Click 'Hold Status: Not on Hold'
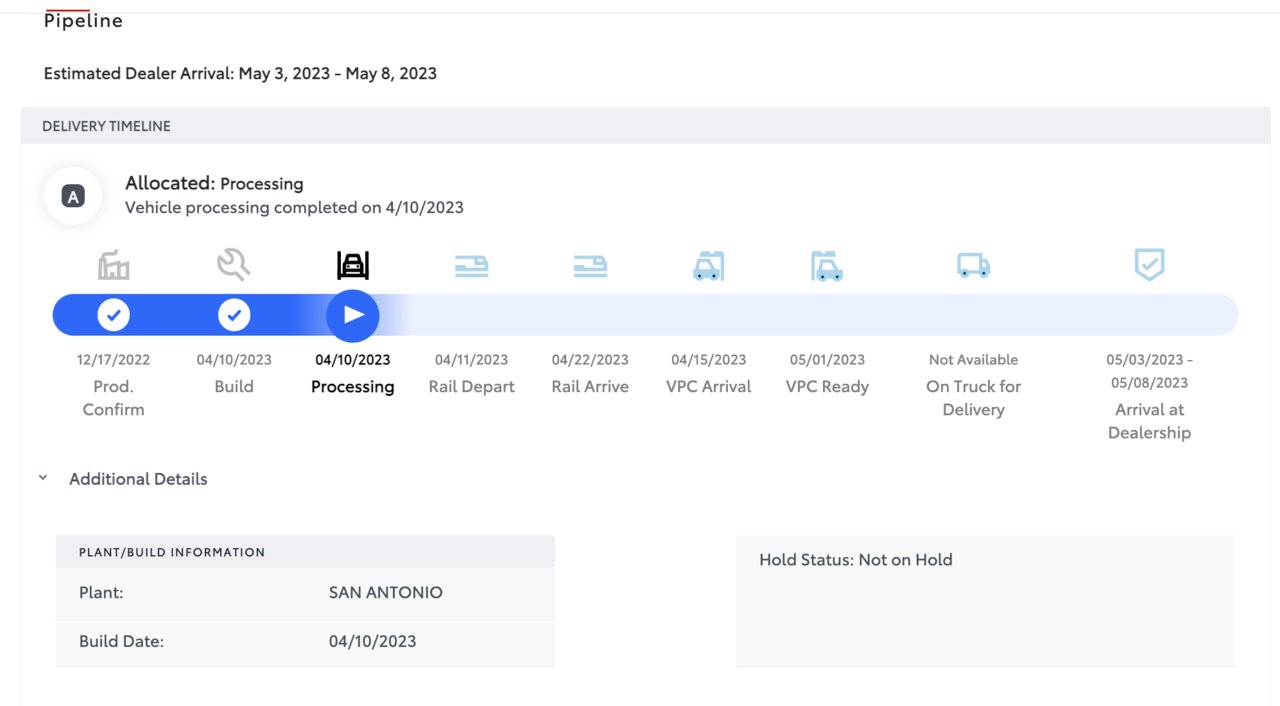The image size is (1280, 706). [x=856, y=560]
